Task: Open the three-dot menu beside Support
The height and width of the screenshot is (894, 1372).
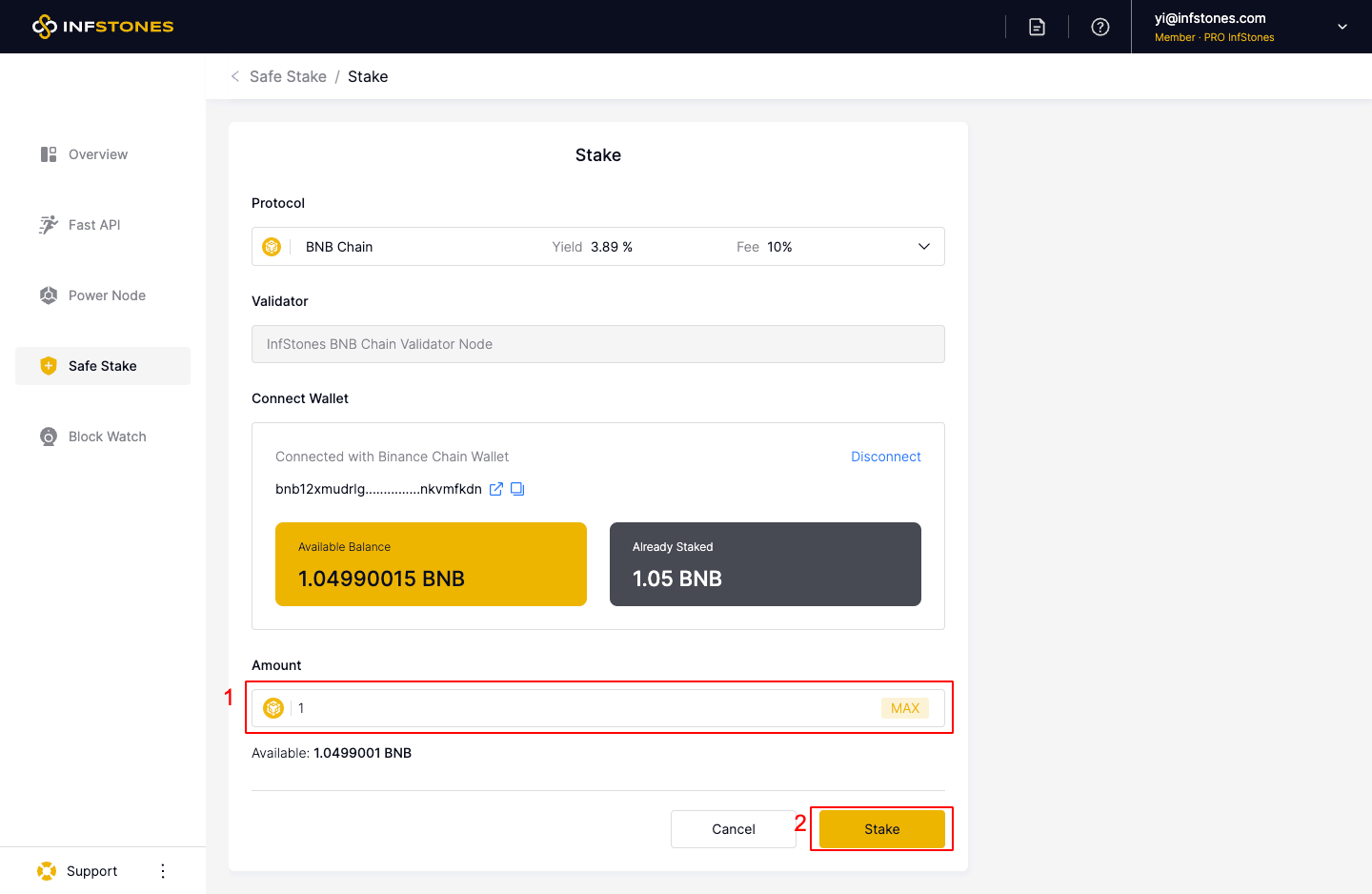Action: click(163, 871)
